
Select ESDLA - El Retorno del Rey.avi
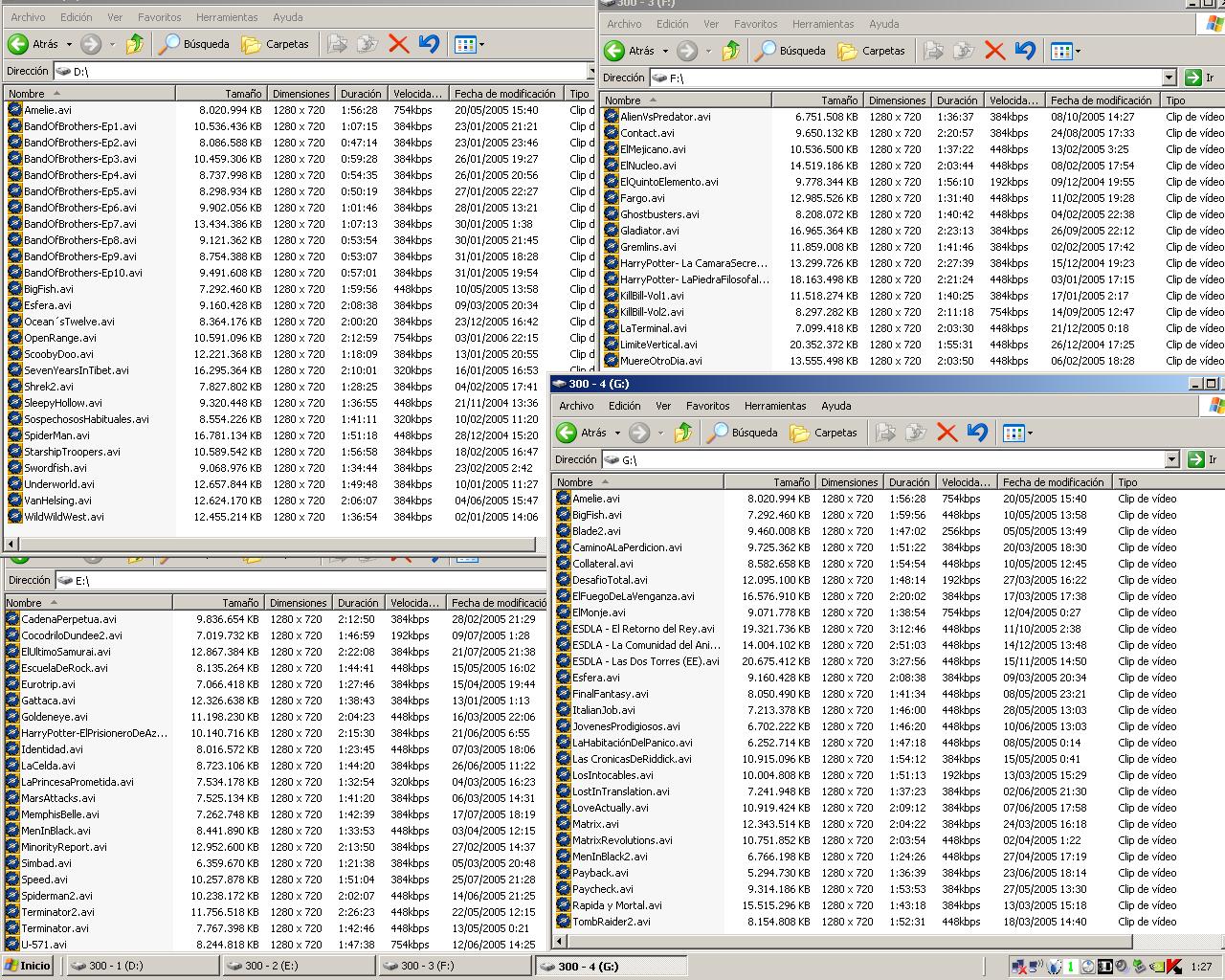coord(643,629)
